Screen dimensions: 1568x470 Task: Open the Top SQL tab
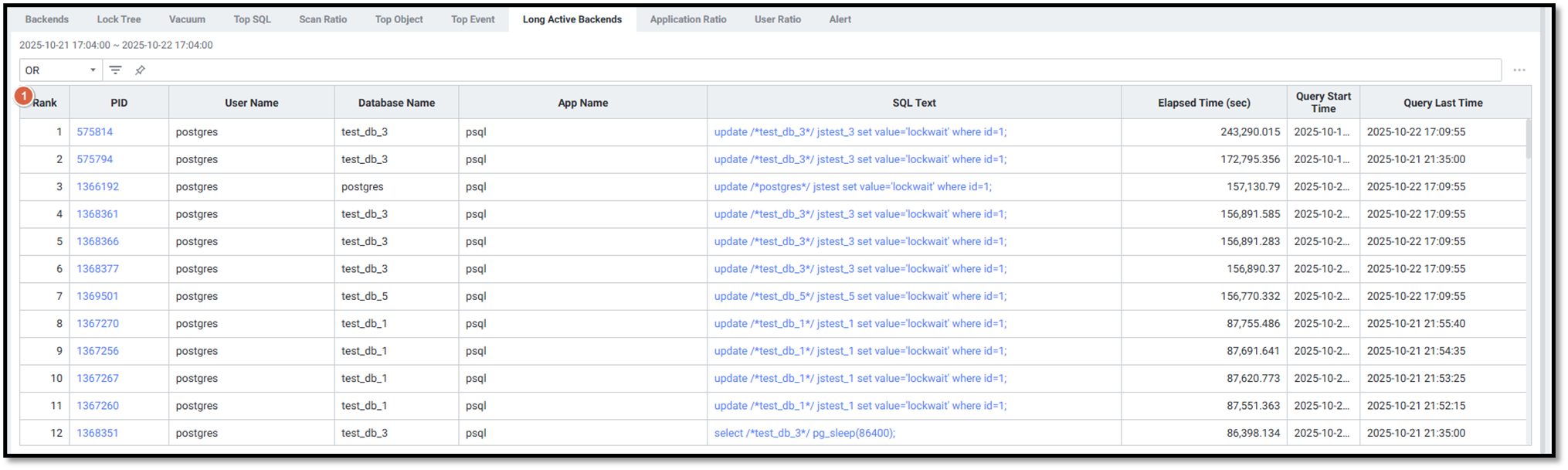[x=252, y=19]
